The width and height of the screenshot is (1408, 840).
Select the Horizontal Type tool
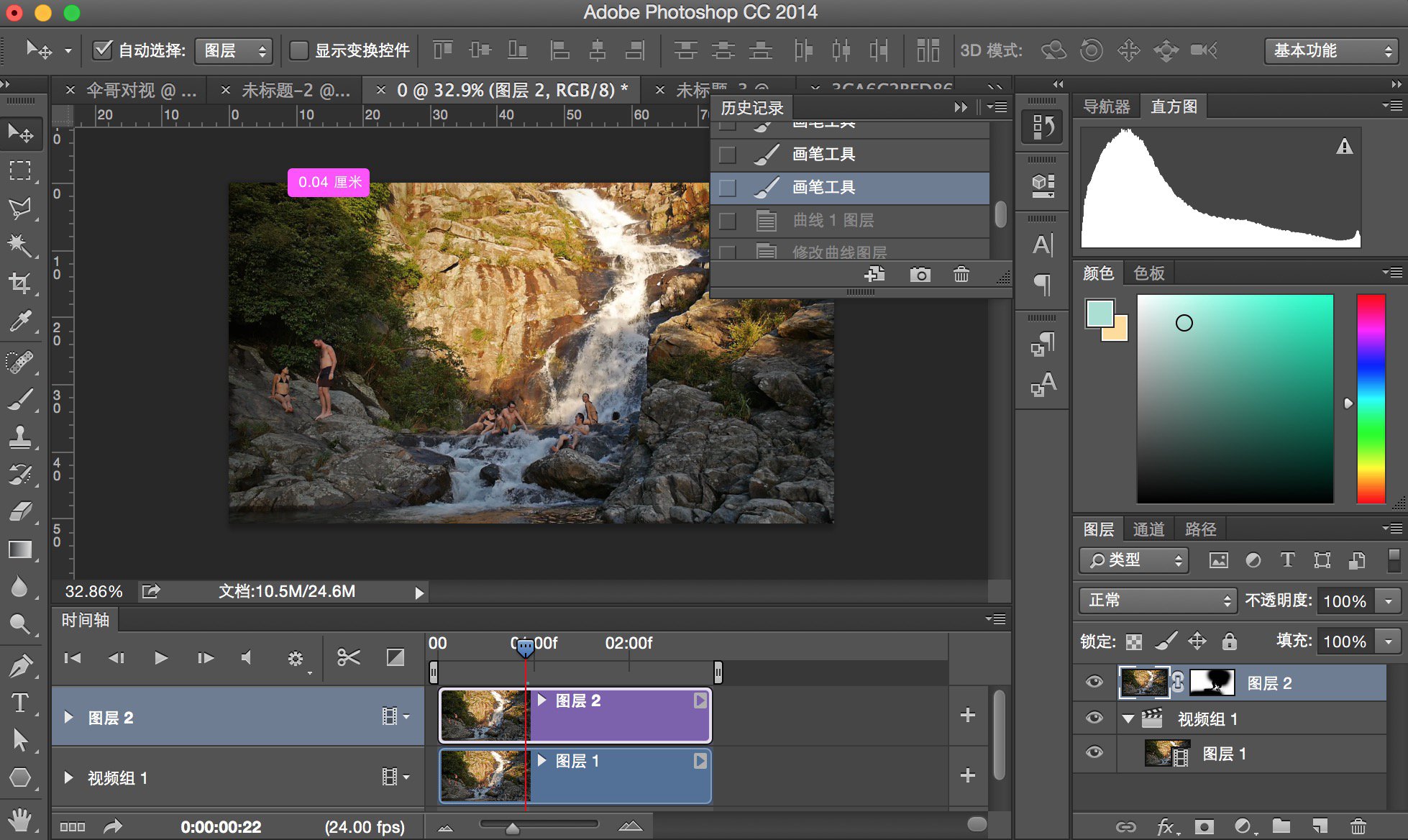pos(20,703)
